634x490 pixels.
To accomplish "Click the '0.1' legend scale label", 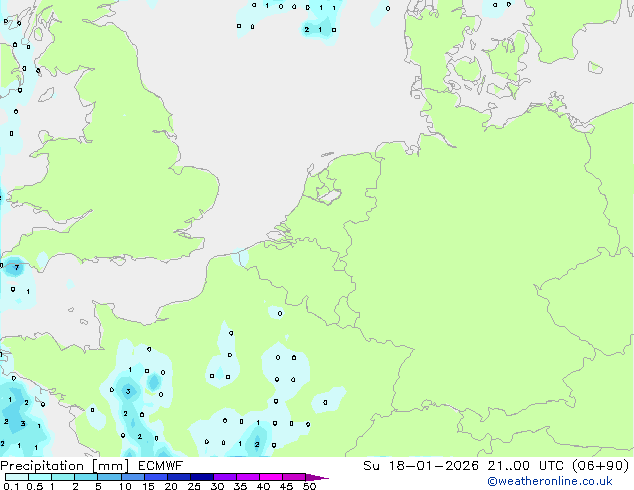I will click(x=11, y=486).
